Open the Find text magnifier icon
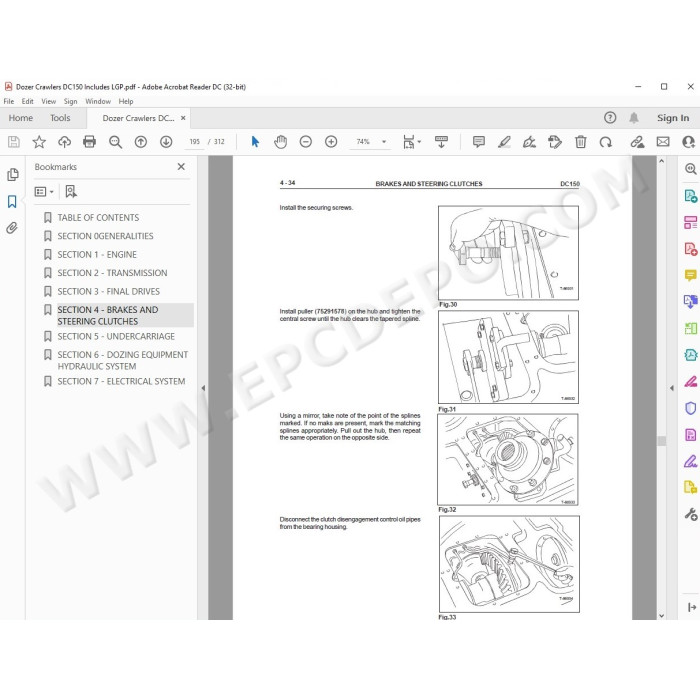The image size is (700, 700). [x=115, y=142]
